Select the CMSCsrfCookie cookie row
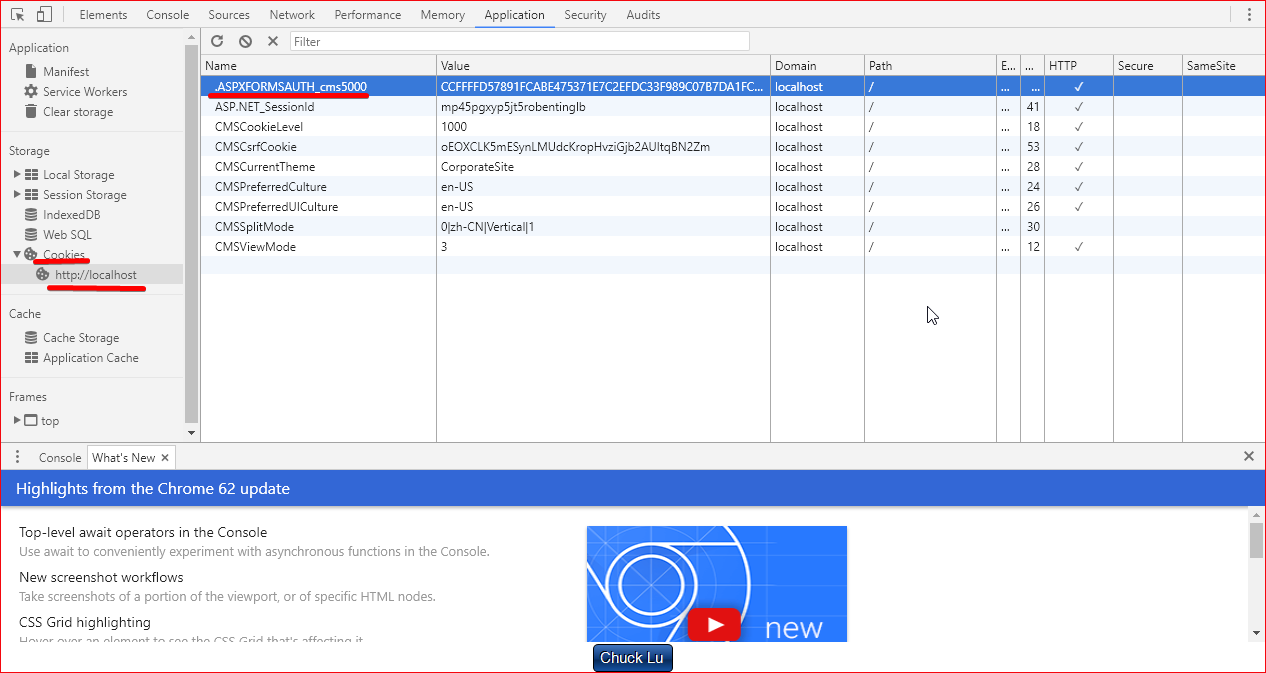 tap(733, 147)
